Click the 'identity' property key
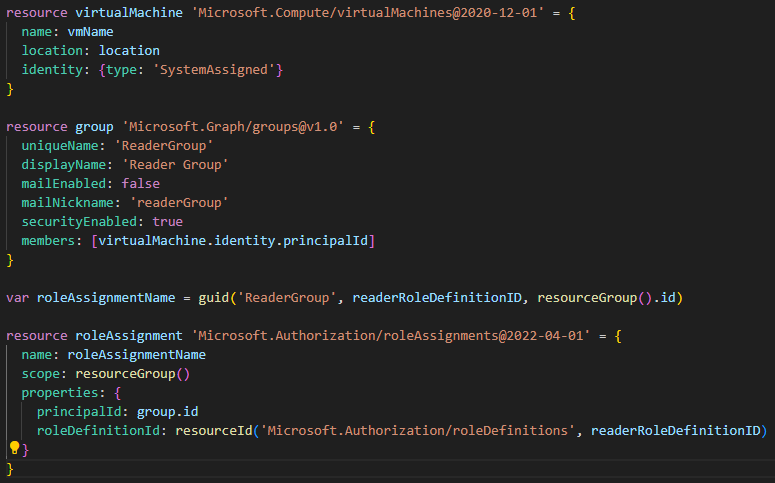The width and height of the screenshot is (775, 483). click(x=52, y=70)
